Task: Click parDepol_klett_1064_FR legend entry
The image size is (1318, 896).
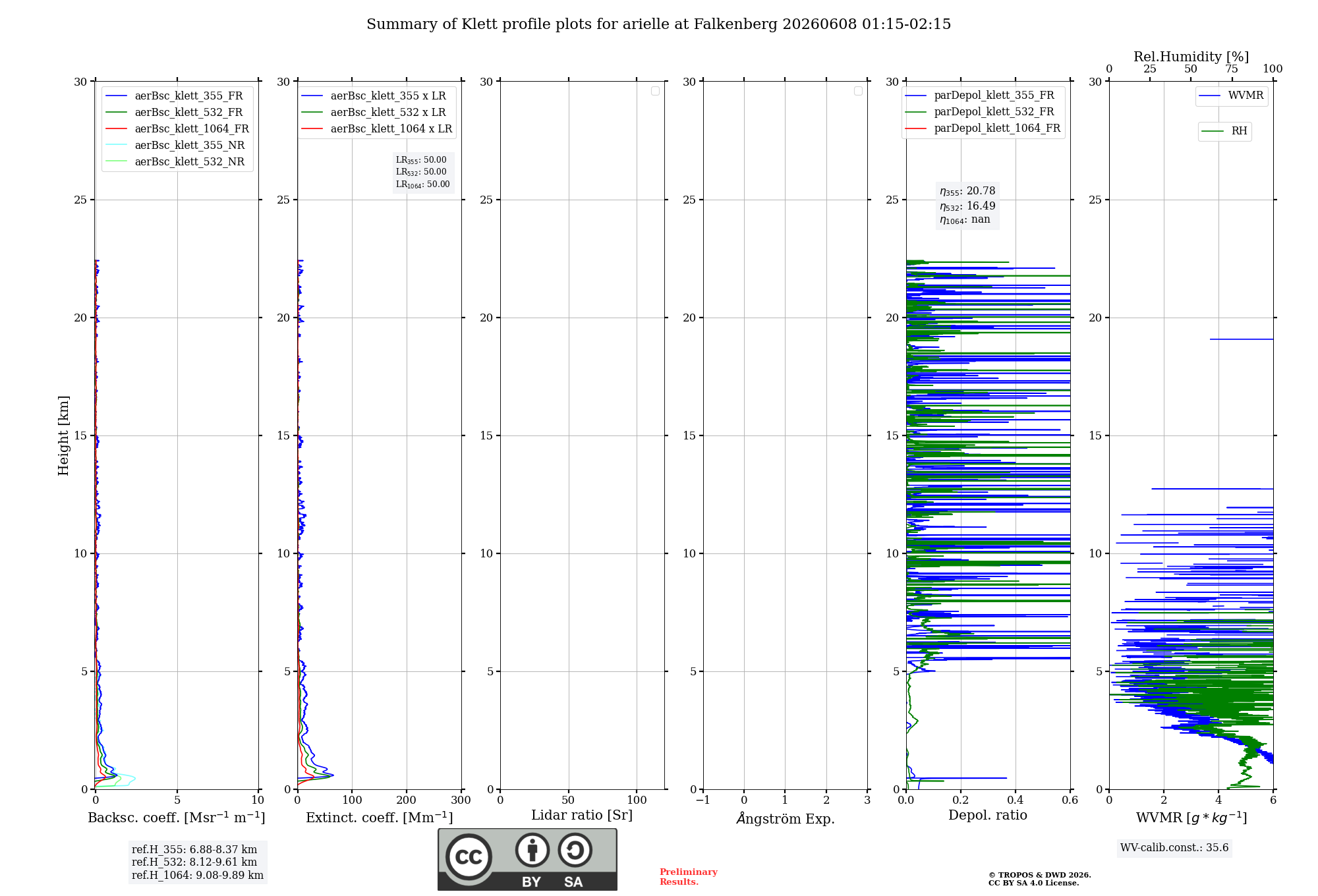Action: pyautogui.click(x=983, y=128)
